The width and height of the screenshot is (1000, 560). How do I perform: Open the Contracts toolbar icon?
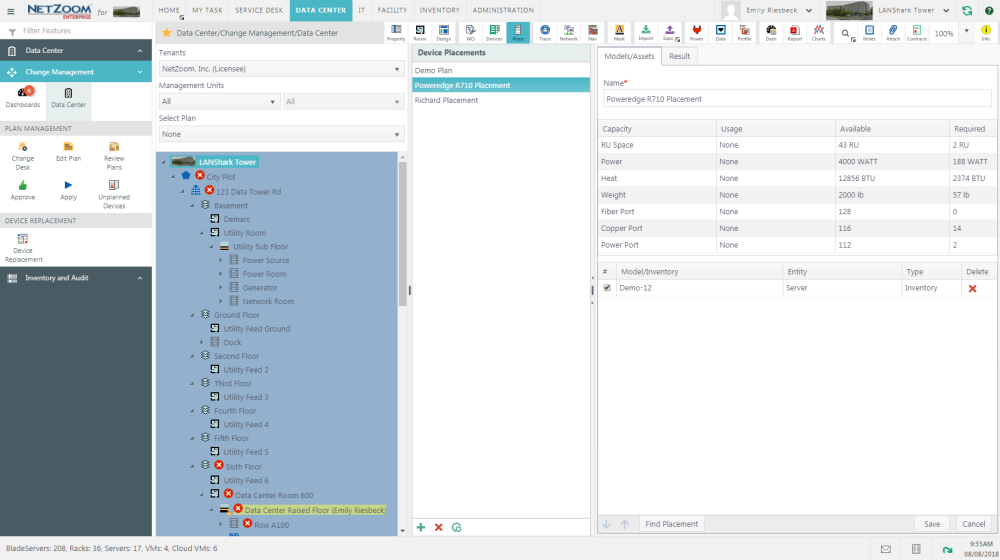pyautogui.click(x=916, y=33)
